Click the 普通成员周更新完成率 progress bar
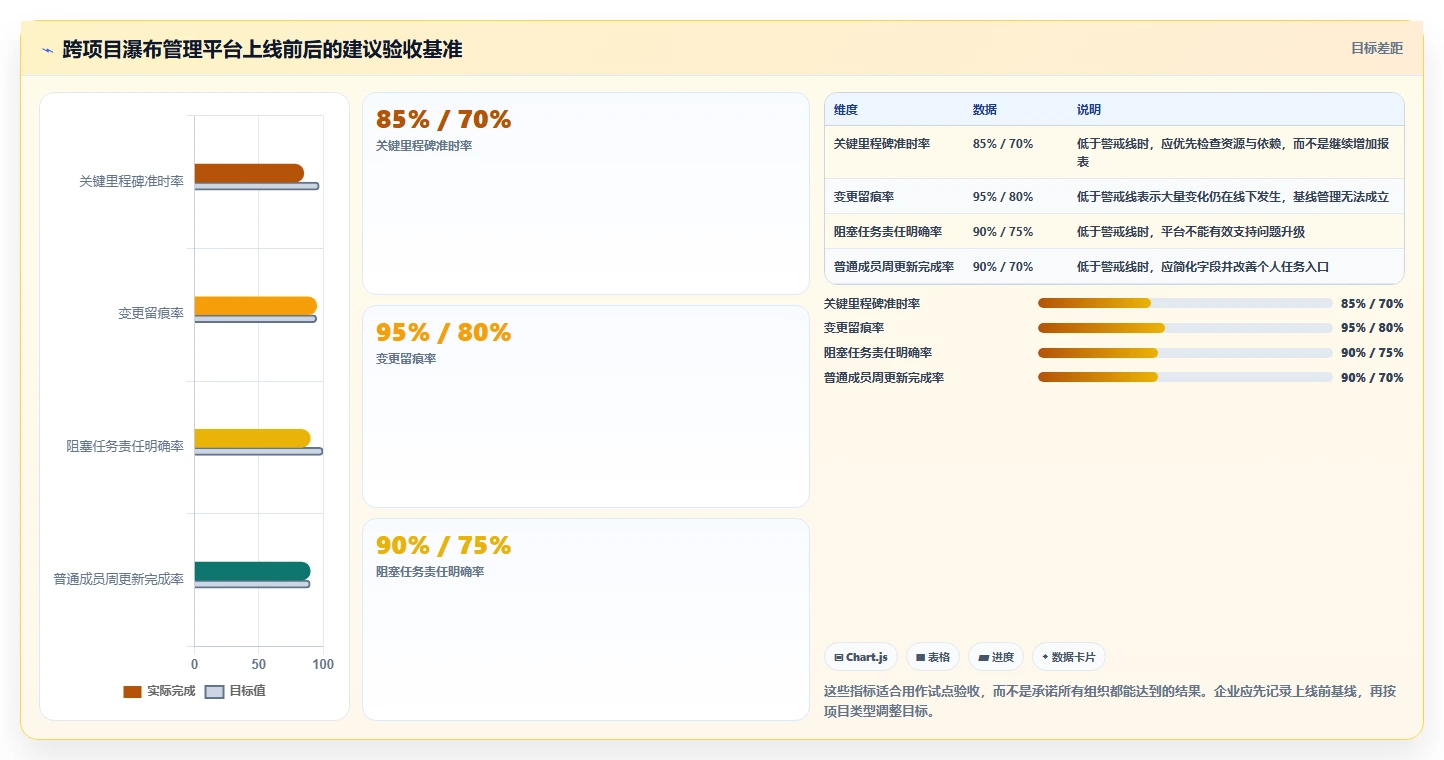The height and width of the screenshot is (760, 1444). click(1185, 377)
